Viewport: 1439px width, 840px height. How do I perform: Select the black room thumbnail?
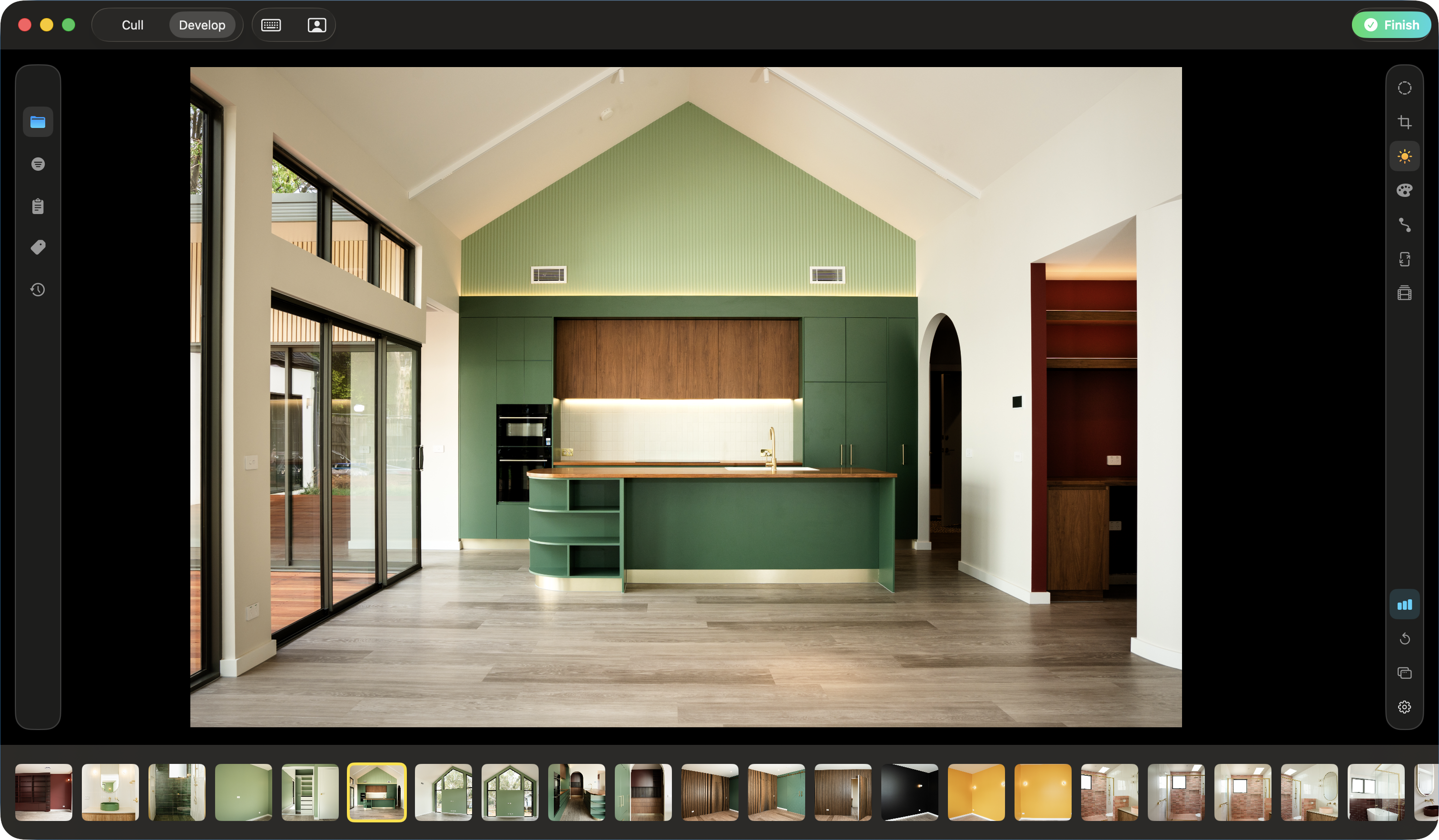[x=909, y=792]
